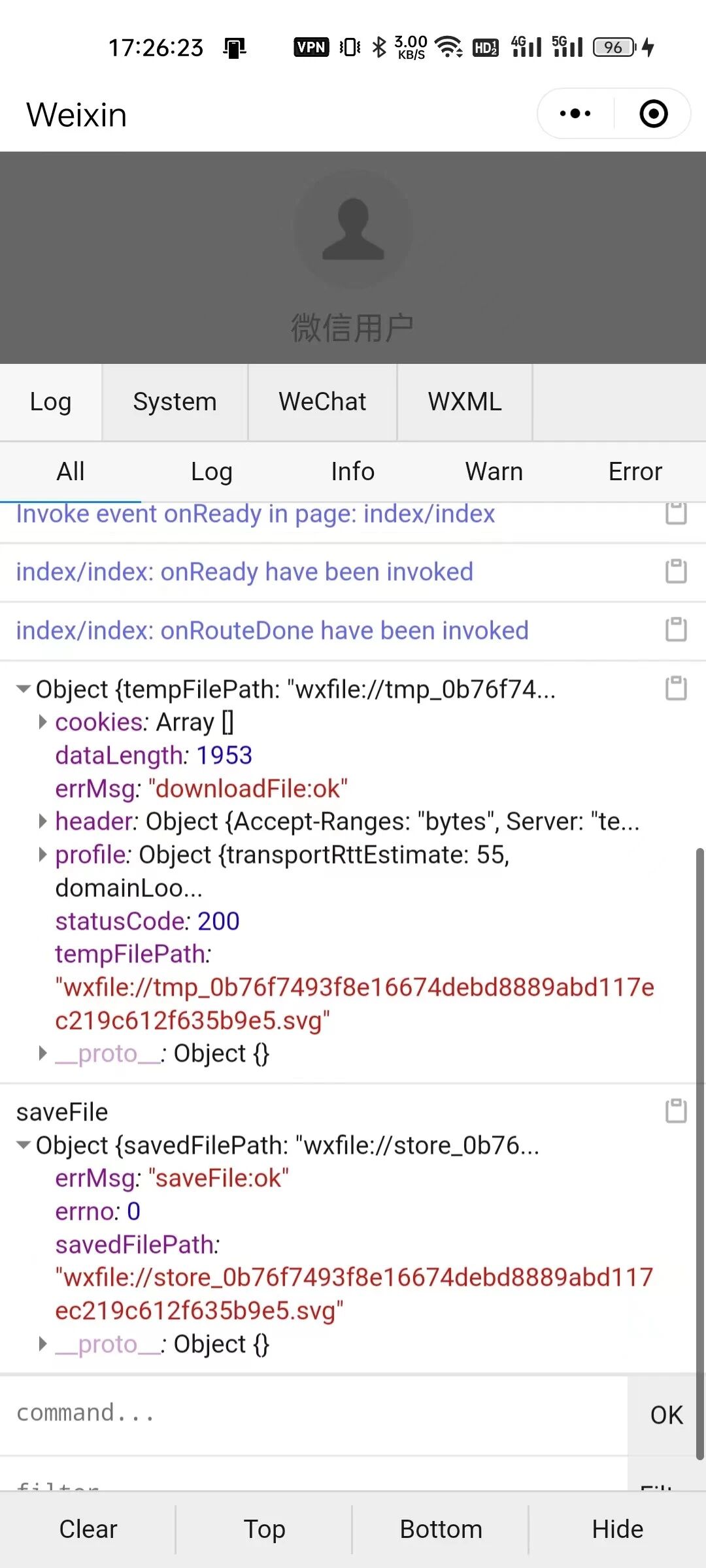Expand the header Object node

click(42, 821)
